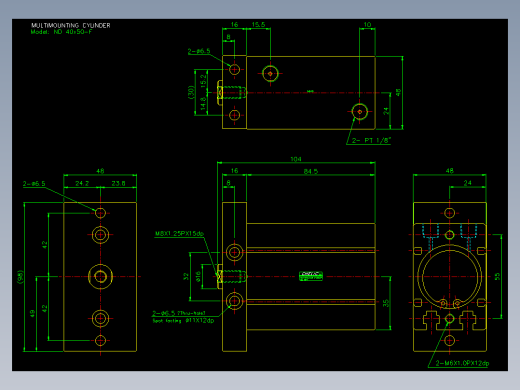Select the 2- PT 1/8" port callout
Image resolution: width=520 pixels, height=390 pixels.
coord(371,140)
